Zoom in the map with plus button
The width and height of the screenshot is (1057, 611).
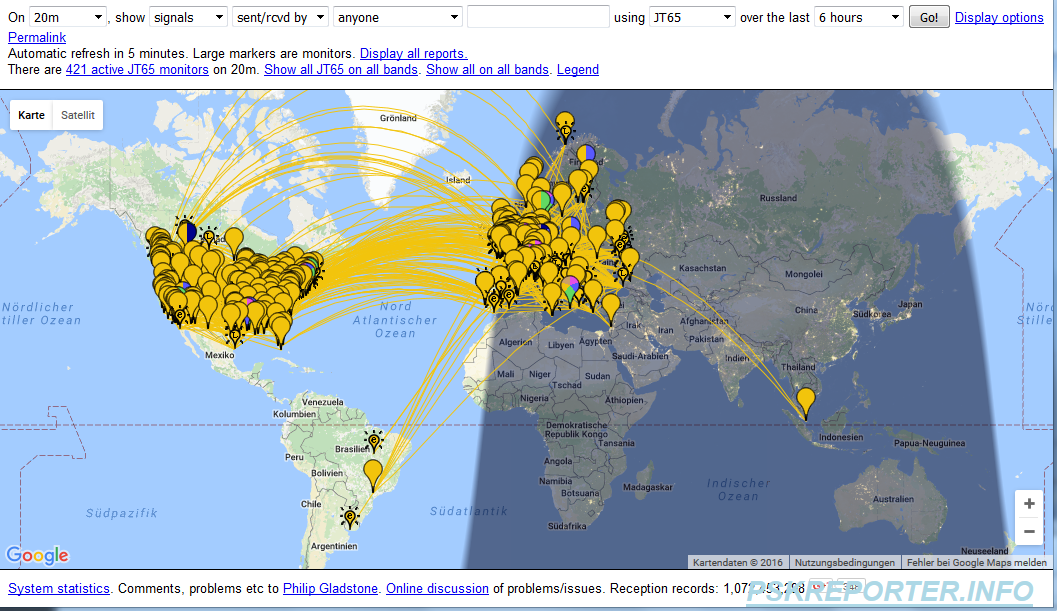pyautogui.click(x=1029, y=503)
